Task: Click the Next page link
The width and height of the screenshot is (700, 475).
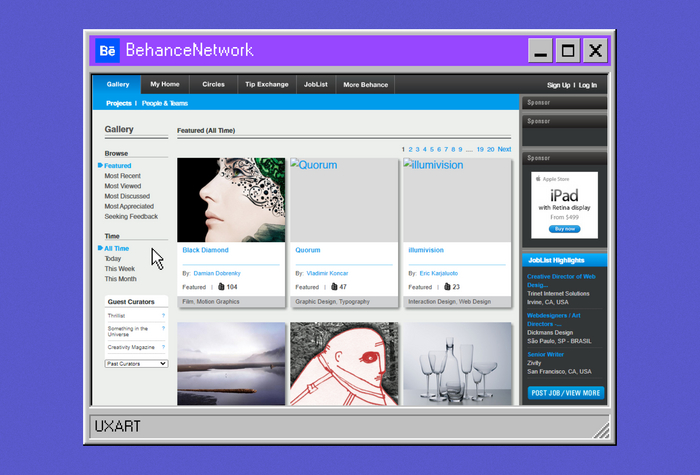Action: (x=504, y=150)
